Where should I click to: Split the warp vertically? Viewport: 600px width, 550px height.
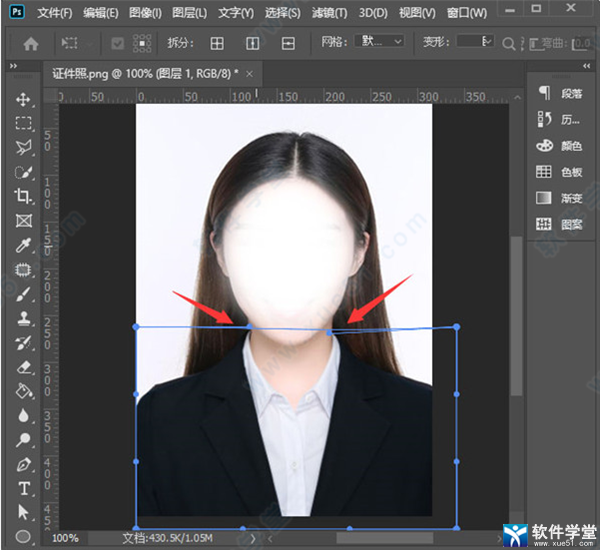coord(253,44)
